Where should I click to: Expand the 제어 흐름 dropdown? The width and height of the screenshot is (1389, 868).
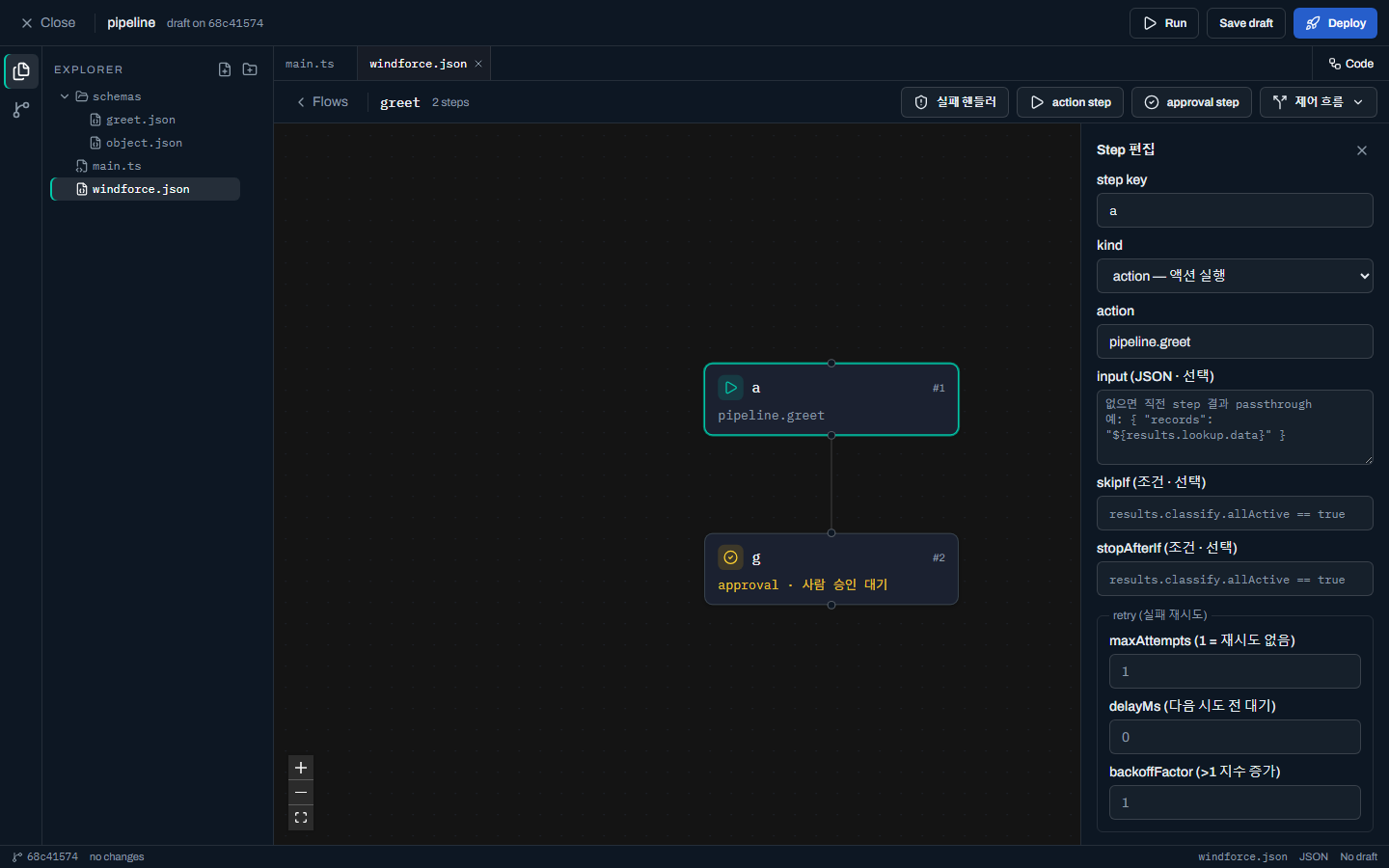point(1319,102)
